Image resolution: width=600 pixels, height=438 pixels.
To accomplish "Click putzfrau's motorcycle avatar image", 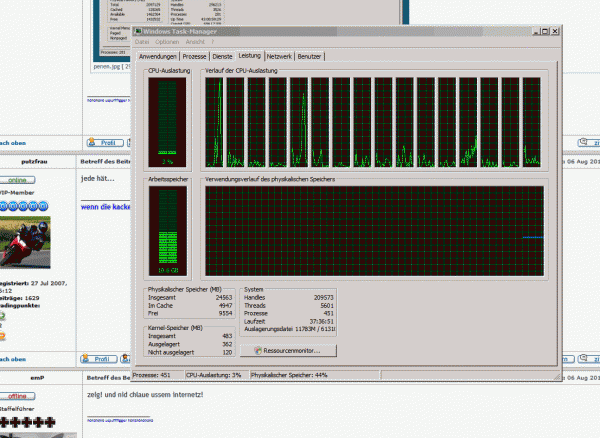I will tap(25, 242).
